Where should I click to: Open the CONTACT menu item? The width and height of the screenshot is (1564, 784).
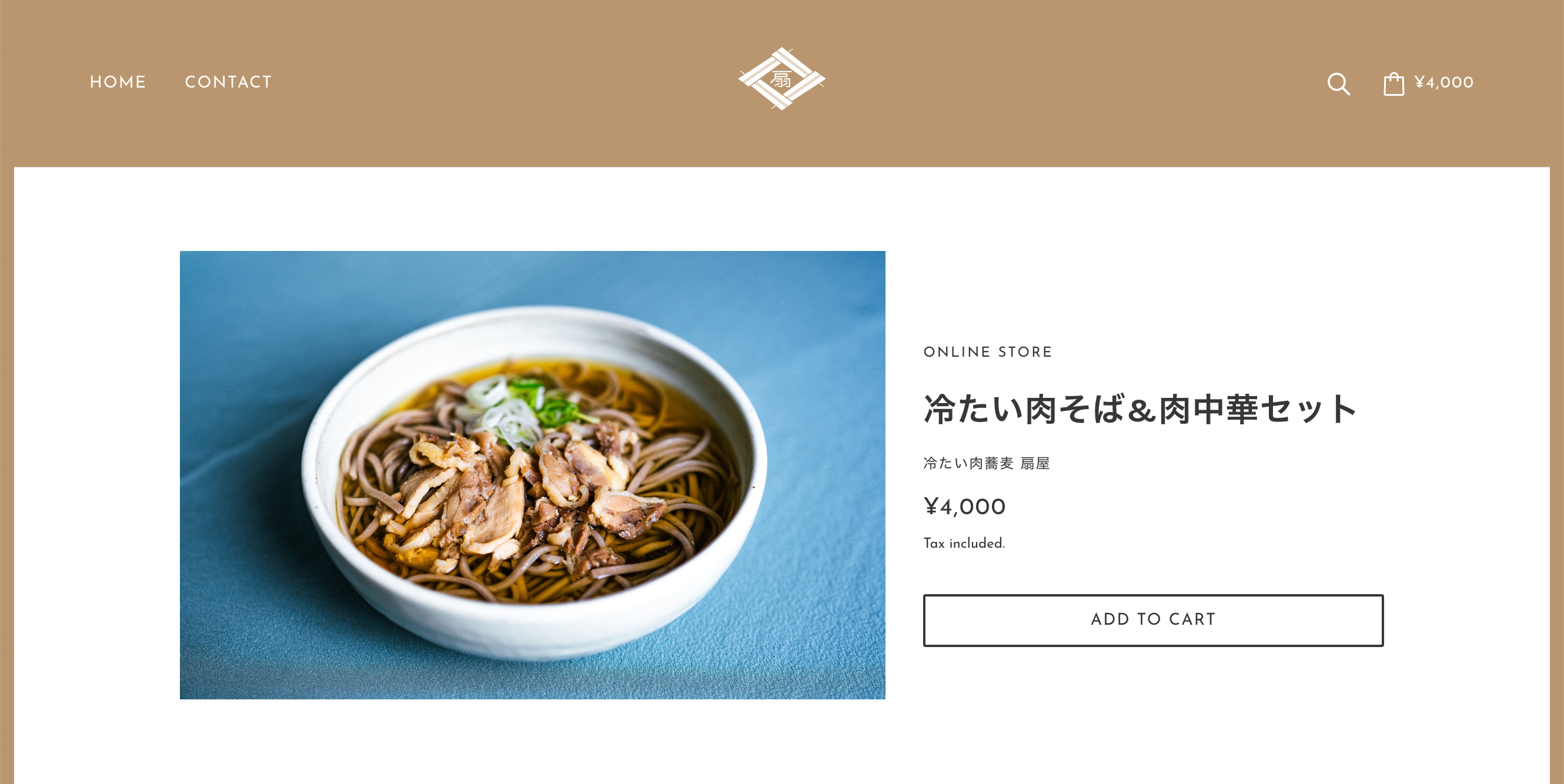point(228,82)
